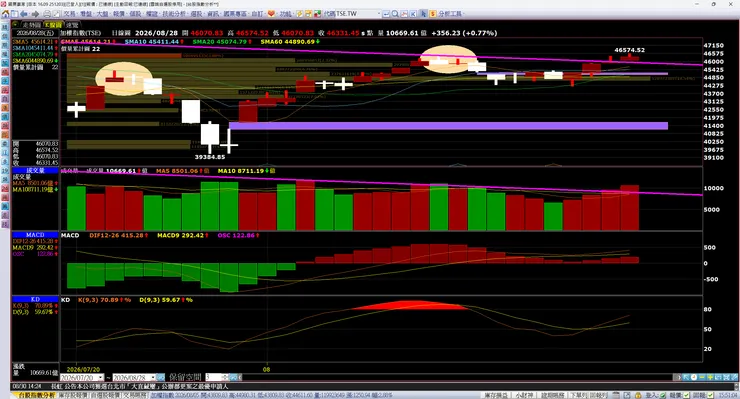Expand the TSE.TW symbol code dropdown

(378, 14)
